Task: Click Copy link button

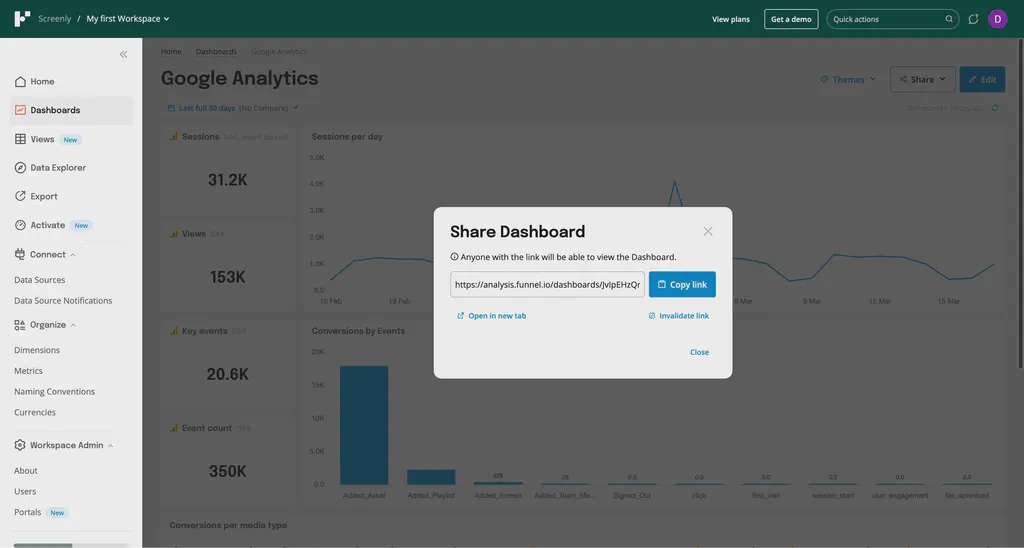Action: (x=682, y=284)
